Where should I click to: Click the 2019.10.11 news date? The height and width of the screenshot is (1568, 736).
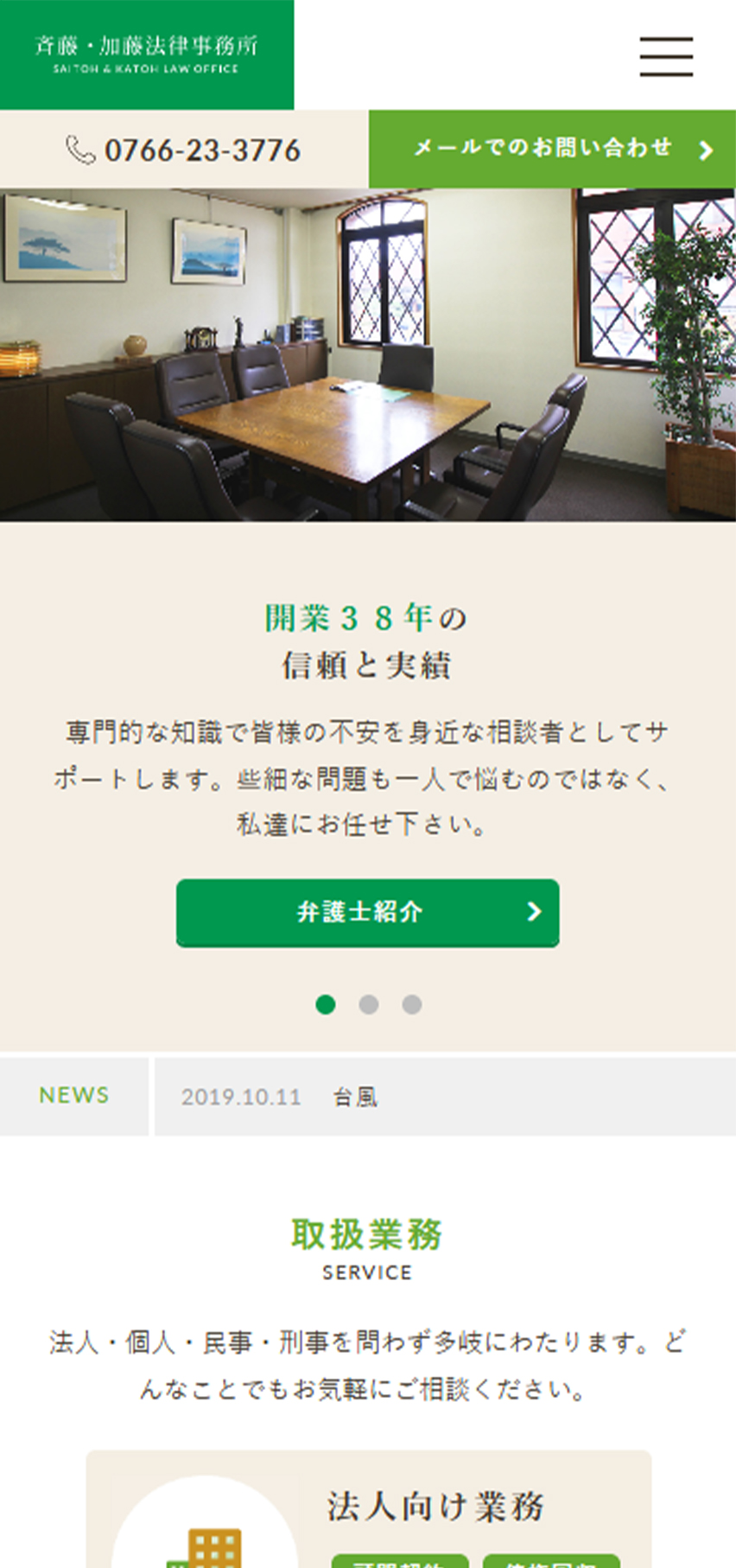[x=241, y=1098]
